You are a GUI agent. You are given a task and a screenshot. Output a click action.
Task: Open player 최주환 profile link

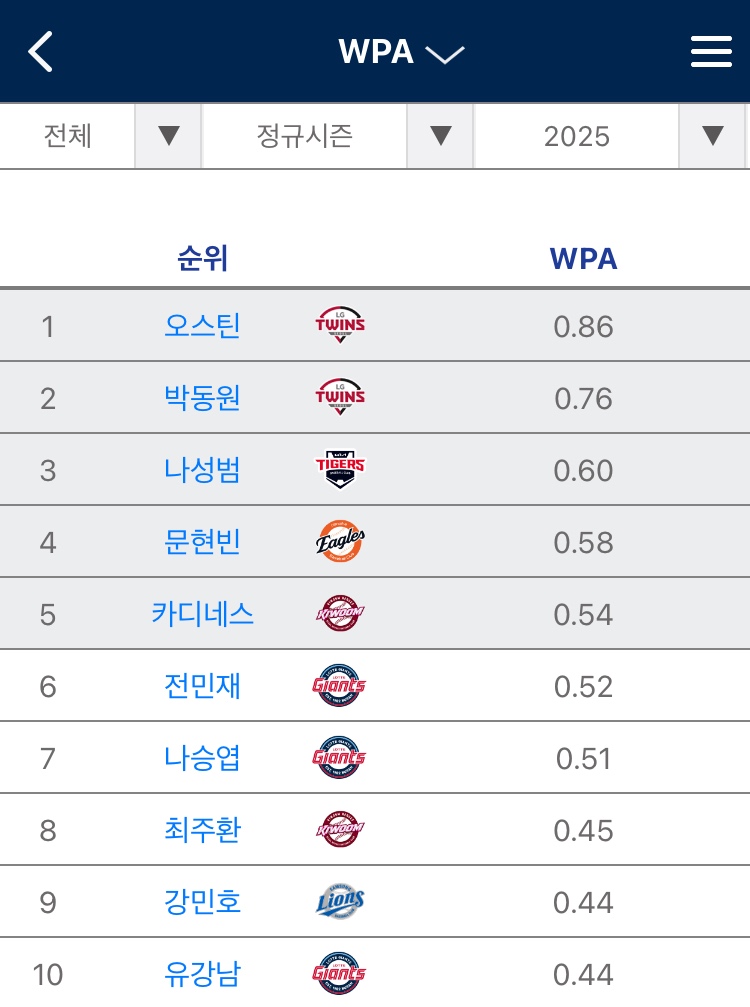(x=202, y=830)
